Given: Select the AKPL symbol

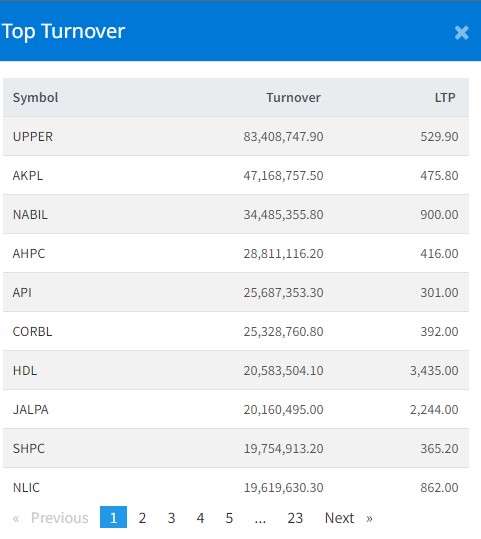Looking at the screenshot, I should pyautogui.click(x=28, y=176).
